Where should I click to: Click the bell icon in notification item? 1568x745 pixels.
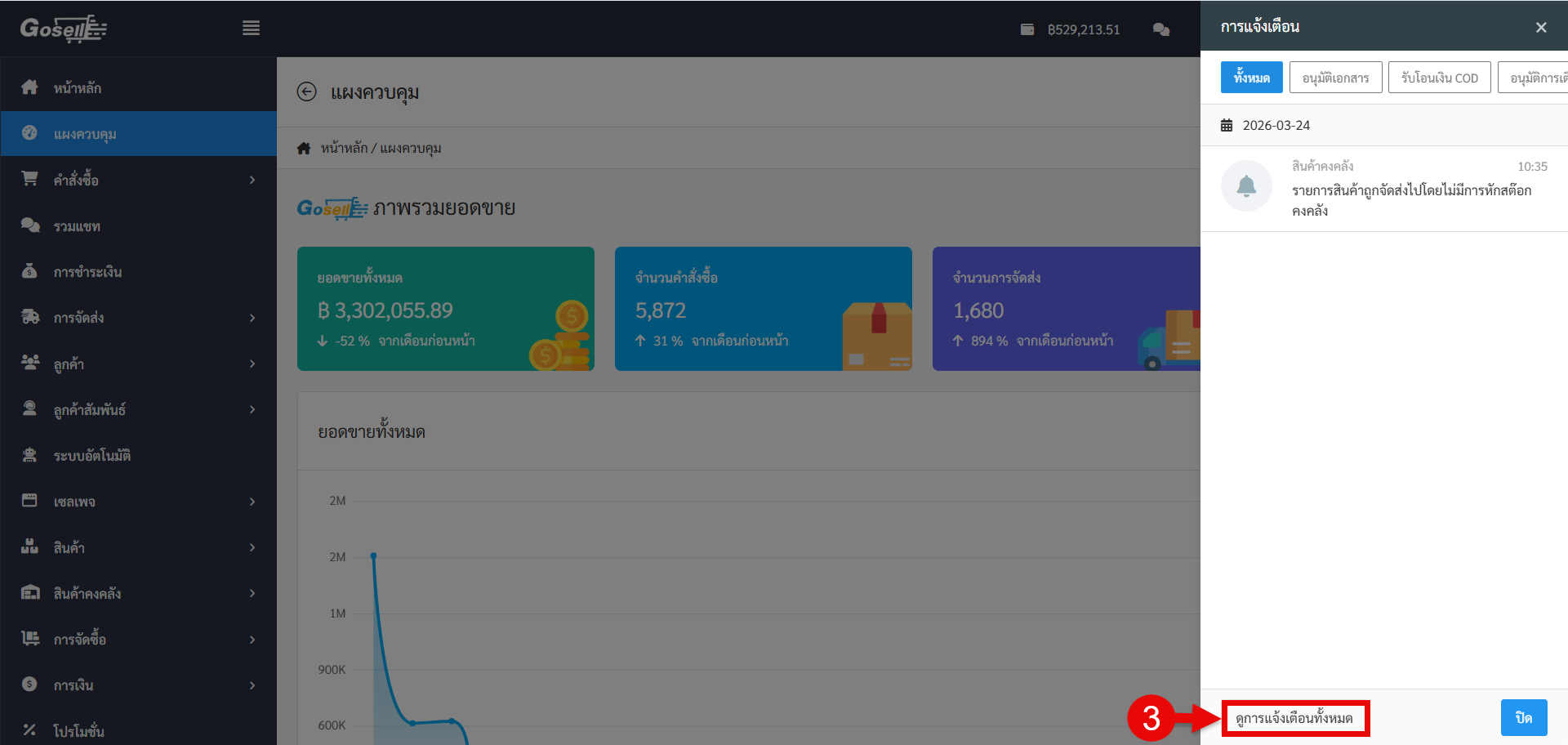pos(1245,186)
